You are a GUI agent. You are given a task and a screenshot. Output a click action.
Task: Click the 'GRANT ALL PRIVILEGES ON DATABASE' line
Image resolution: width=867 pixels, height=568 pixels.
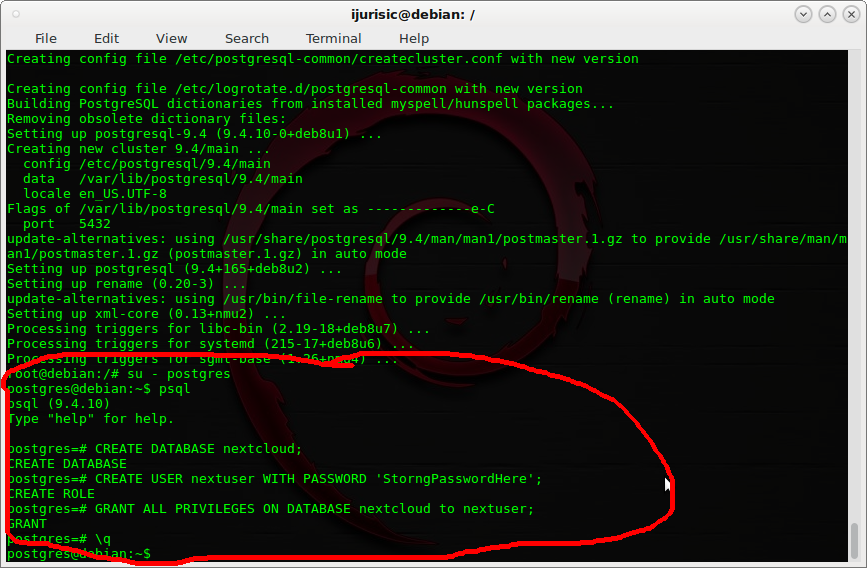pyautogui.click(x=271, y=508)
